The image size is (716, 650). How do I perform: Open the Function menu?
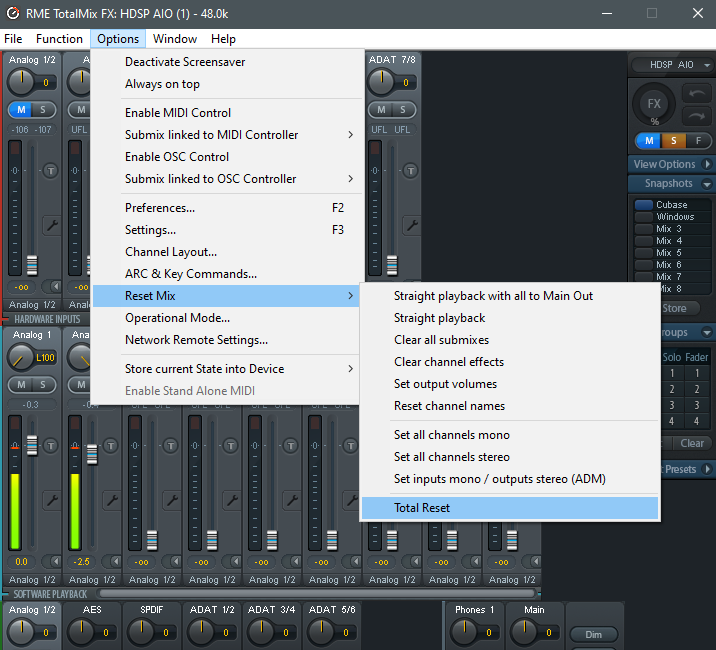59,39
